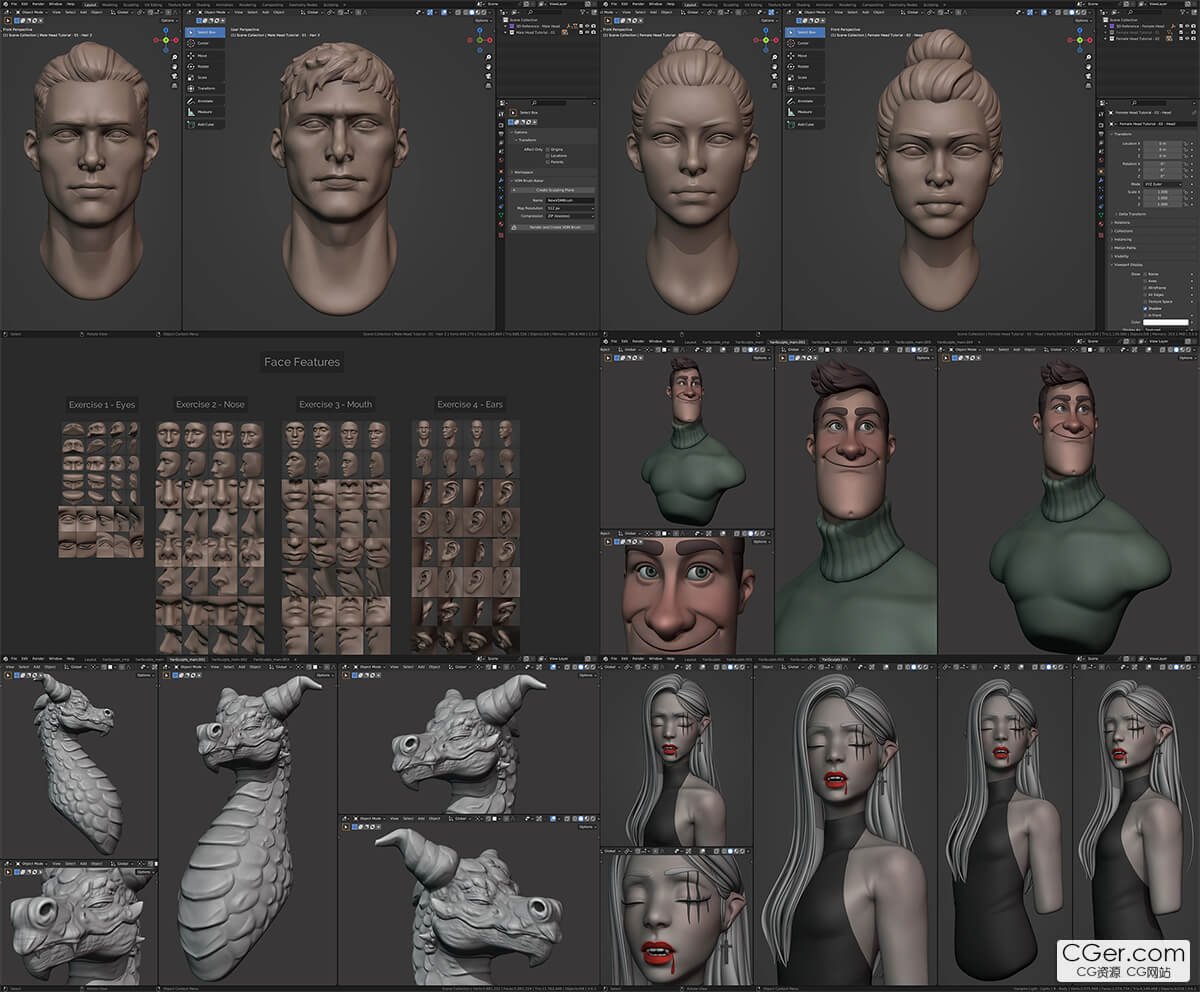This screenshot has height=992, width=1200.
Task: Switch perspective/orthographic grid icon in male Front Perspective viewport
Action: 174,84
